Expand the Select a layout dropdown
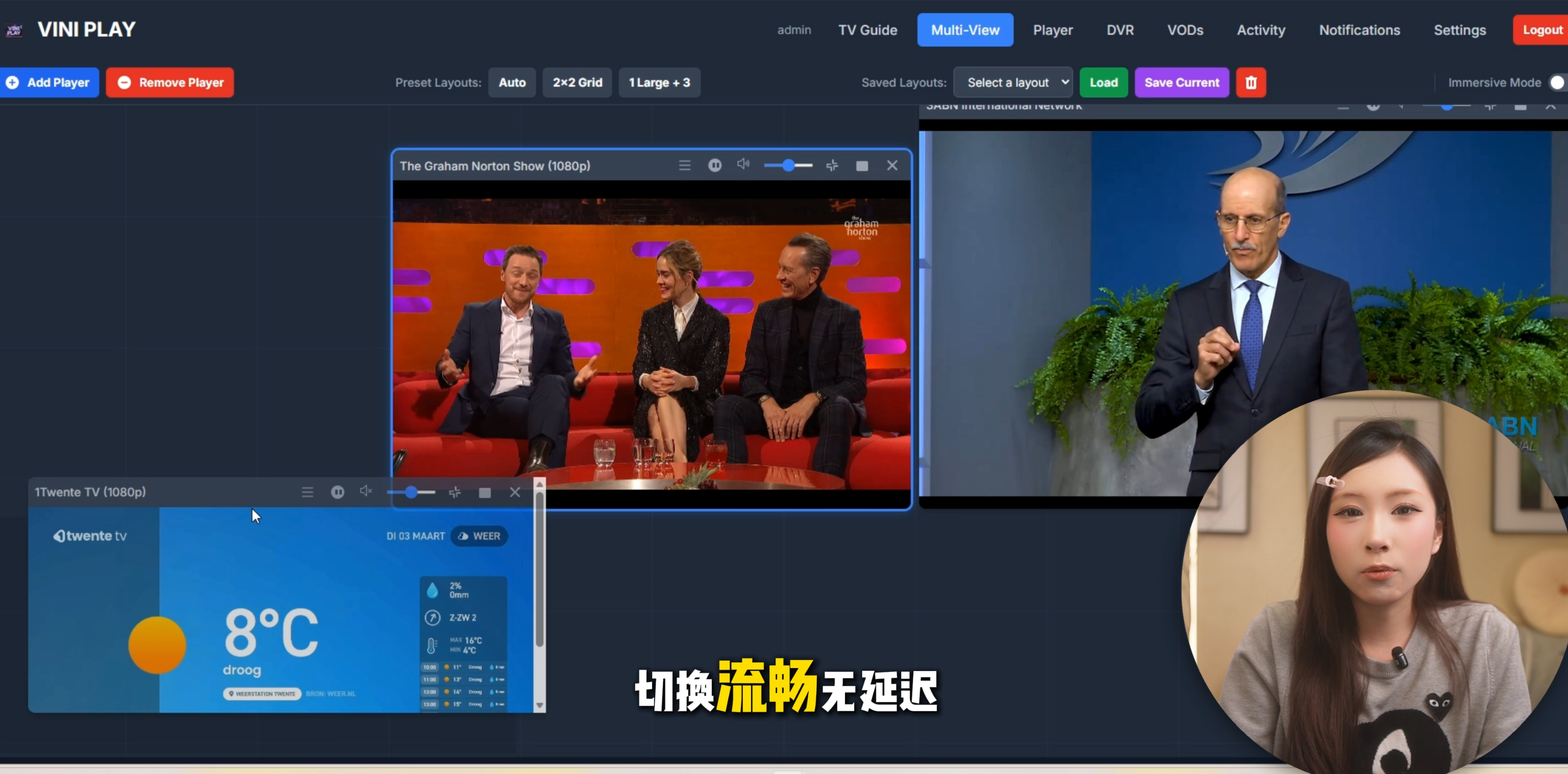Screen dimensions: 1568x774 point(1013,83)
